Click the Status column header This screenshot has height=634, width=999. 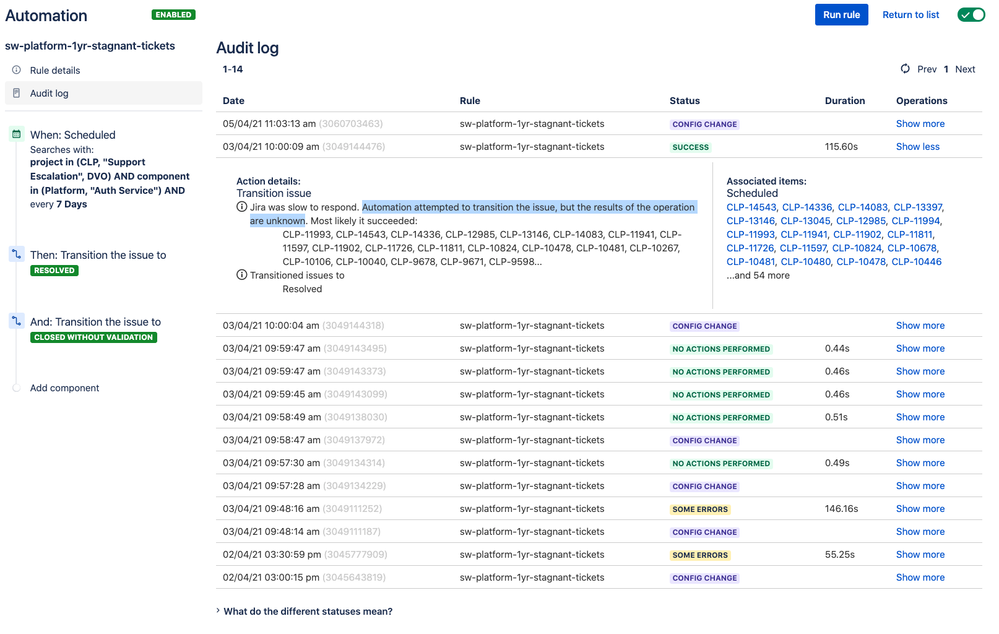(684, 101)
